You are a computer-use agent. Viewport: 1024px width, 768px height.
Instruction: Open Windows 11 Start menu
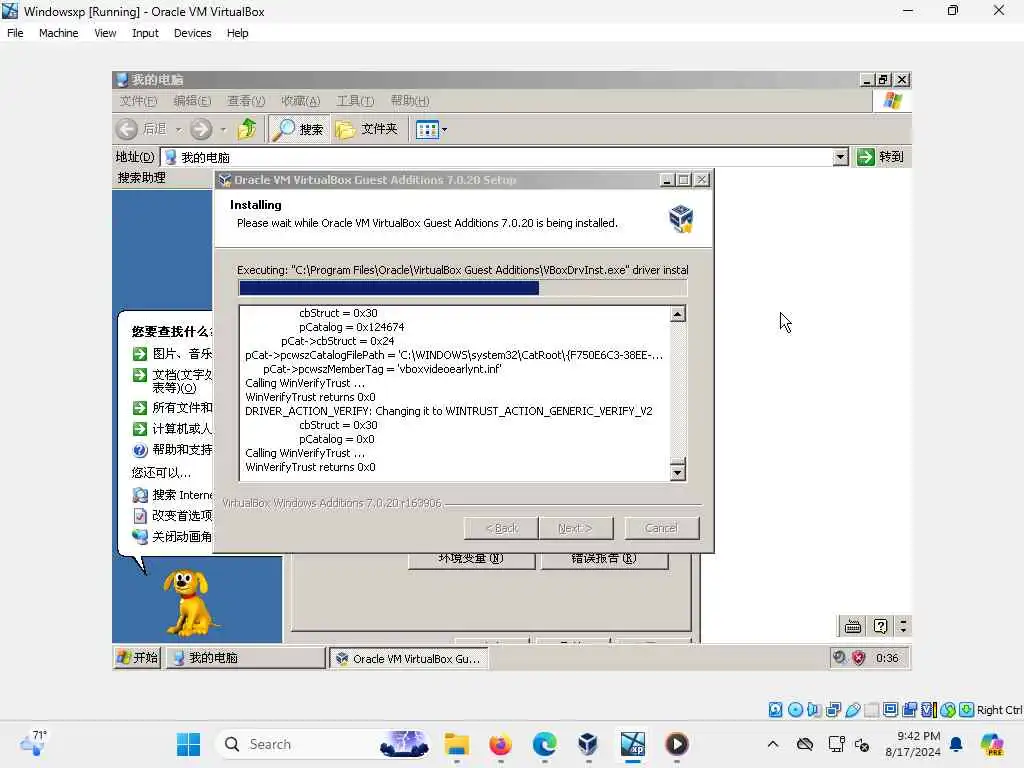tap(189, 744)
